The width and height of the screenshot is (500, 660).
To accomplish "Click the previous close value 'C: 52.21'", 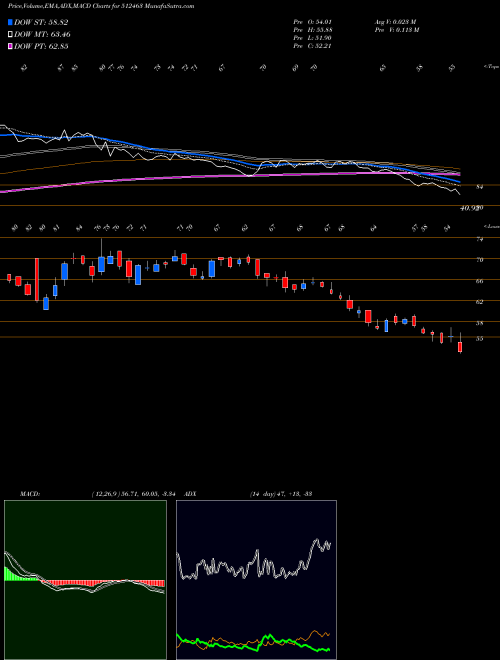I will (322, 46).
